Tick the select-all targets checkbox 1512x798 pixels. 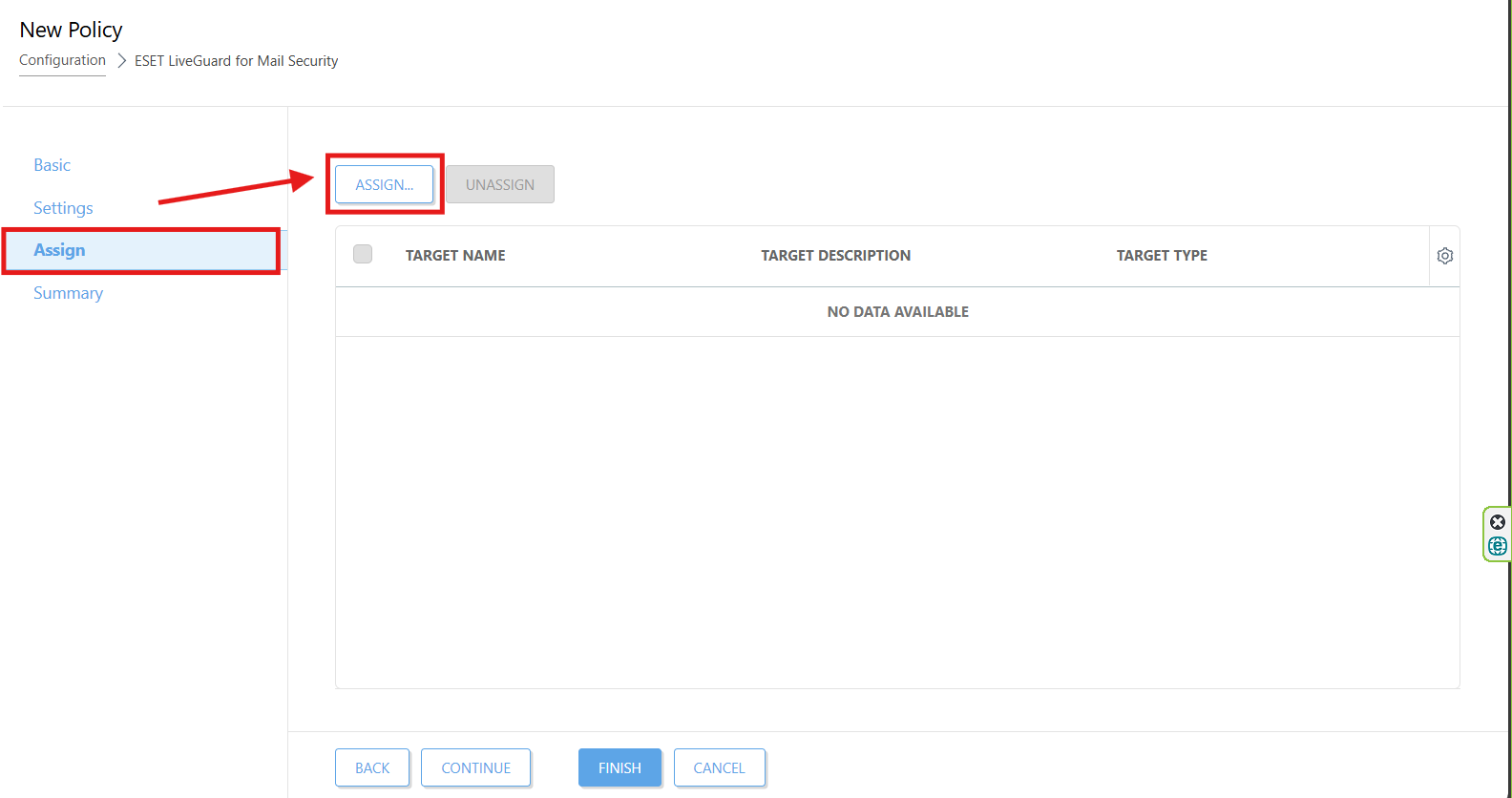pos(363,255)
